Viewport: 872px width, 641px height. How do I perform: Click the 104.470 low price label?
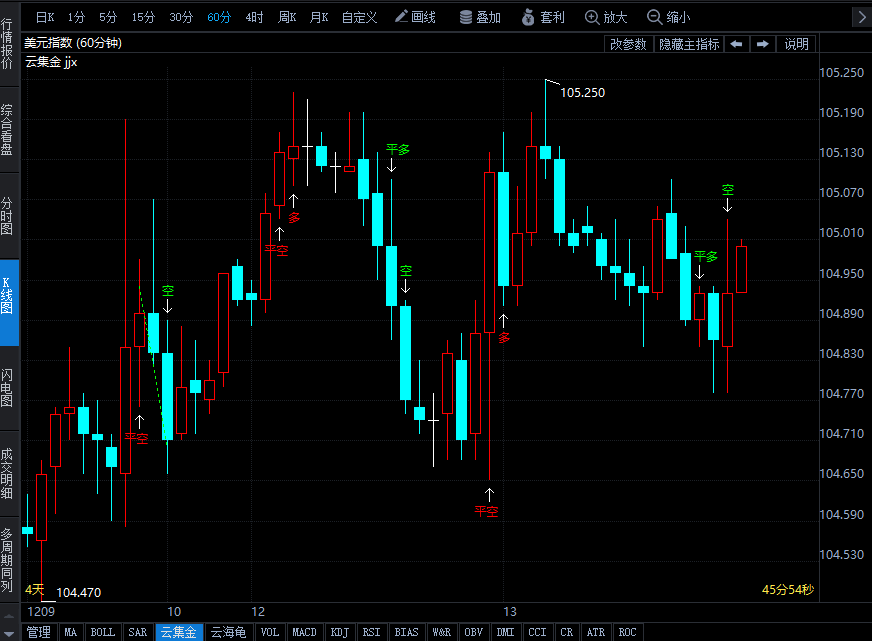(x=78, y=593)
